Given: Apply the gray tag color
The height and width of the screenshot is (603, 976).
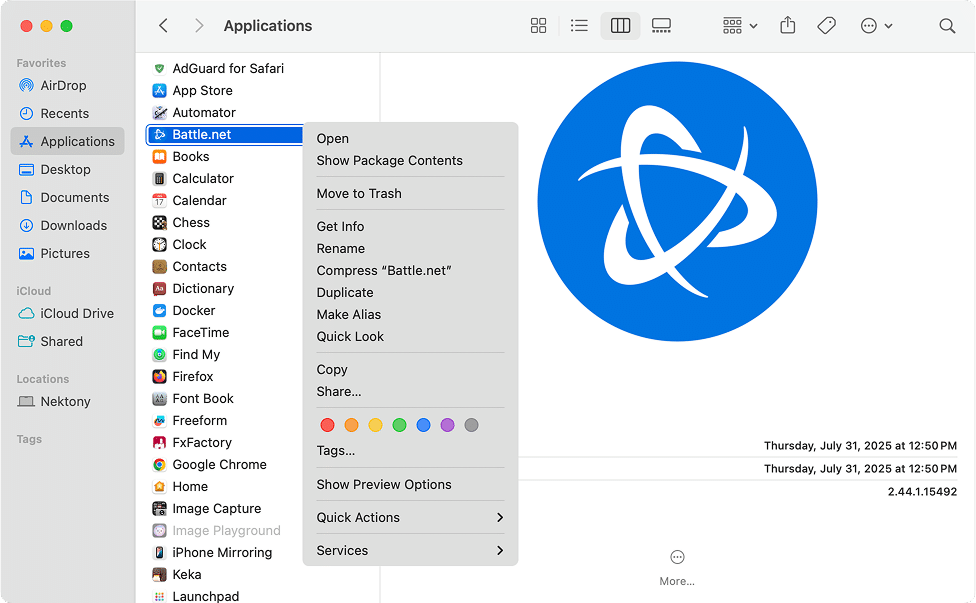Looking at the screenshot, I should click(471, 425).
